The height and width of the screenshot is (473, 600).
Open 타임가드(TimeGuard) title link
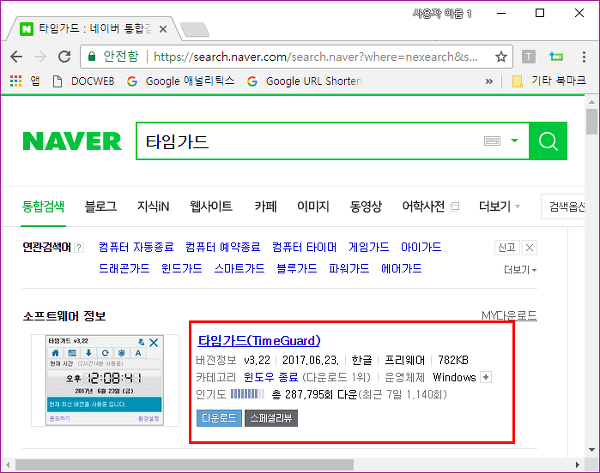tap(259, 341)
